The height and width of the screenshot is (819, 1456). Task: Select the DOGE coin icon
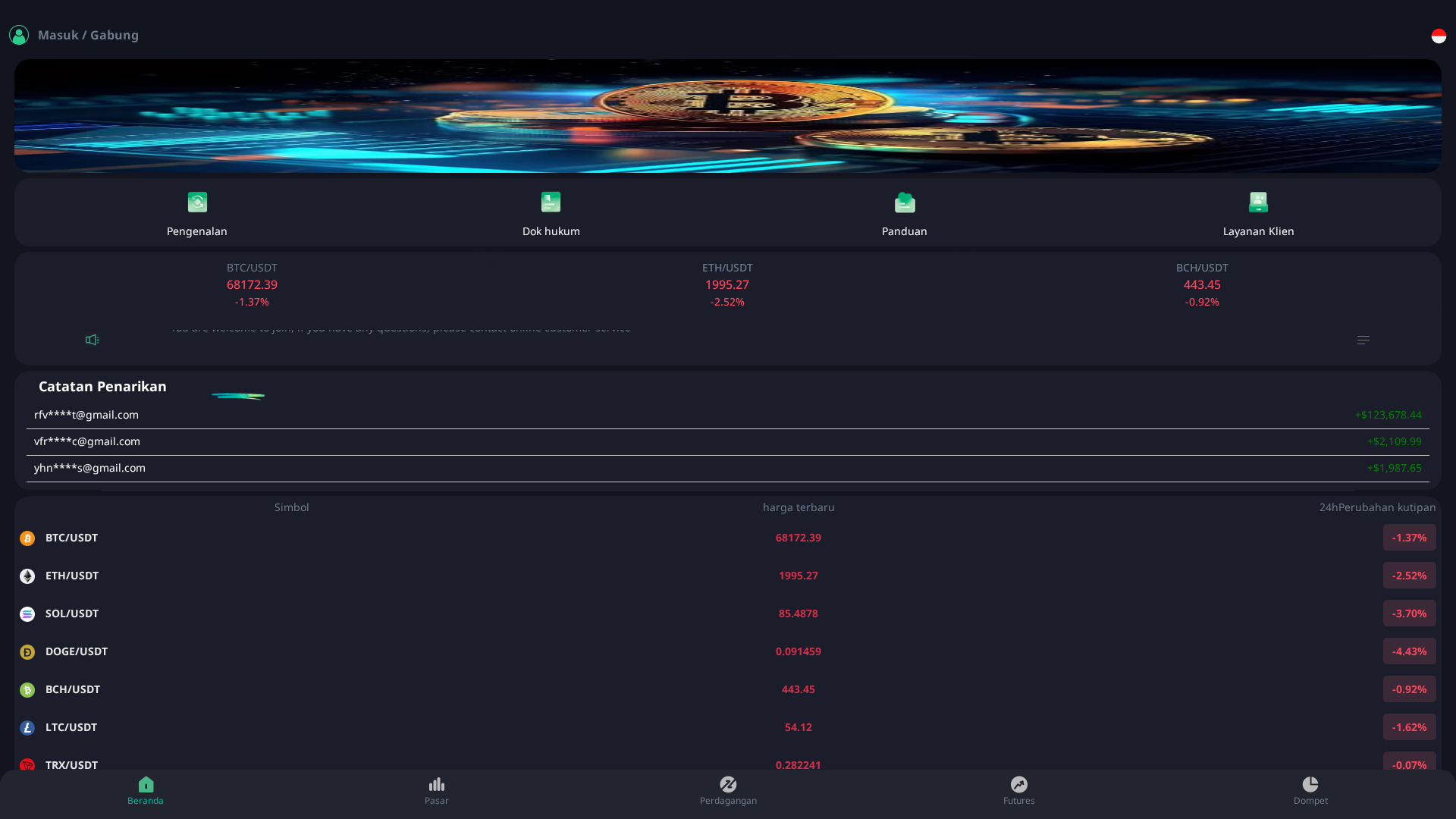[27, 651]
